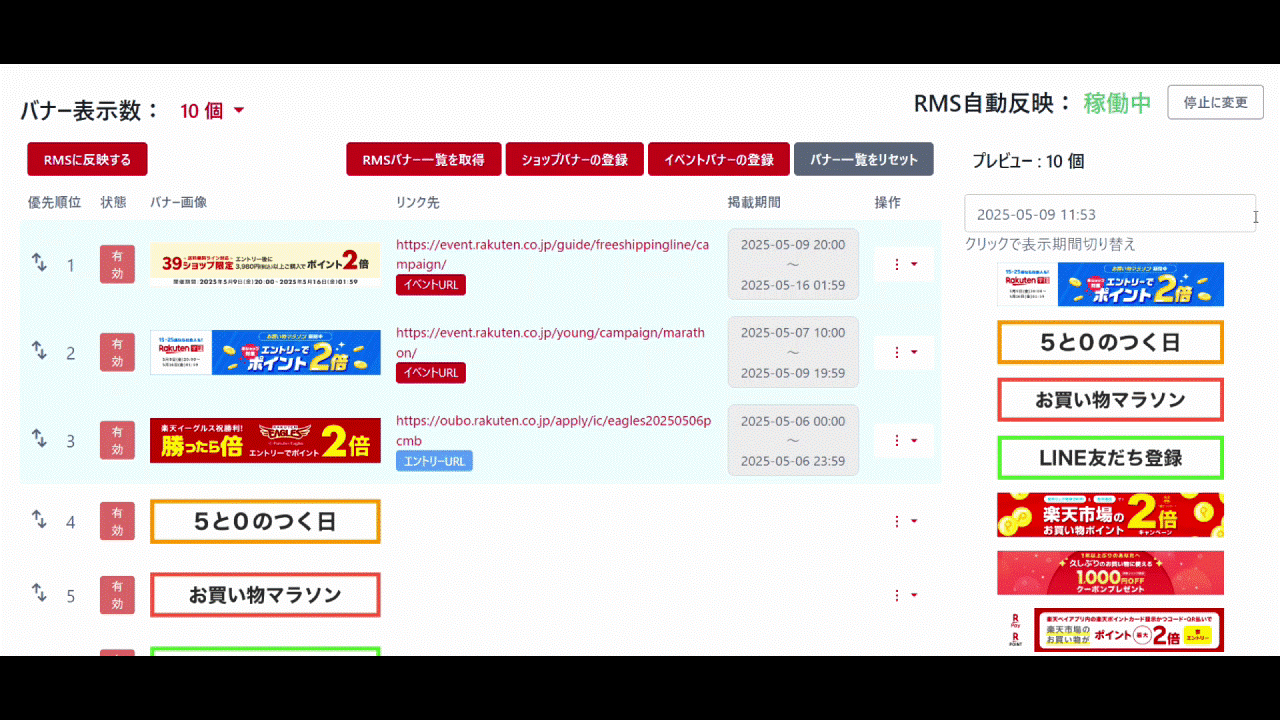Viewport: 1280px width, 720px height.
Task: Click the reorder arrows for priority row 1
Action: 39,263
